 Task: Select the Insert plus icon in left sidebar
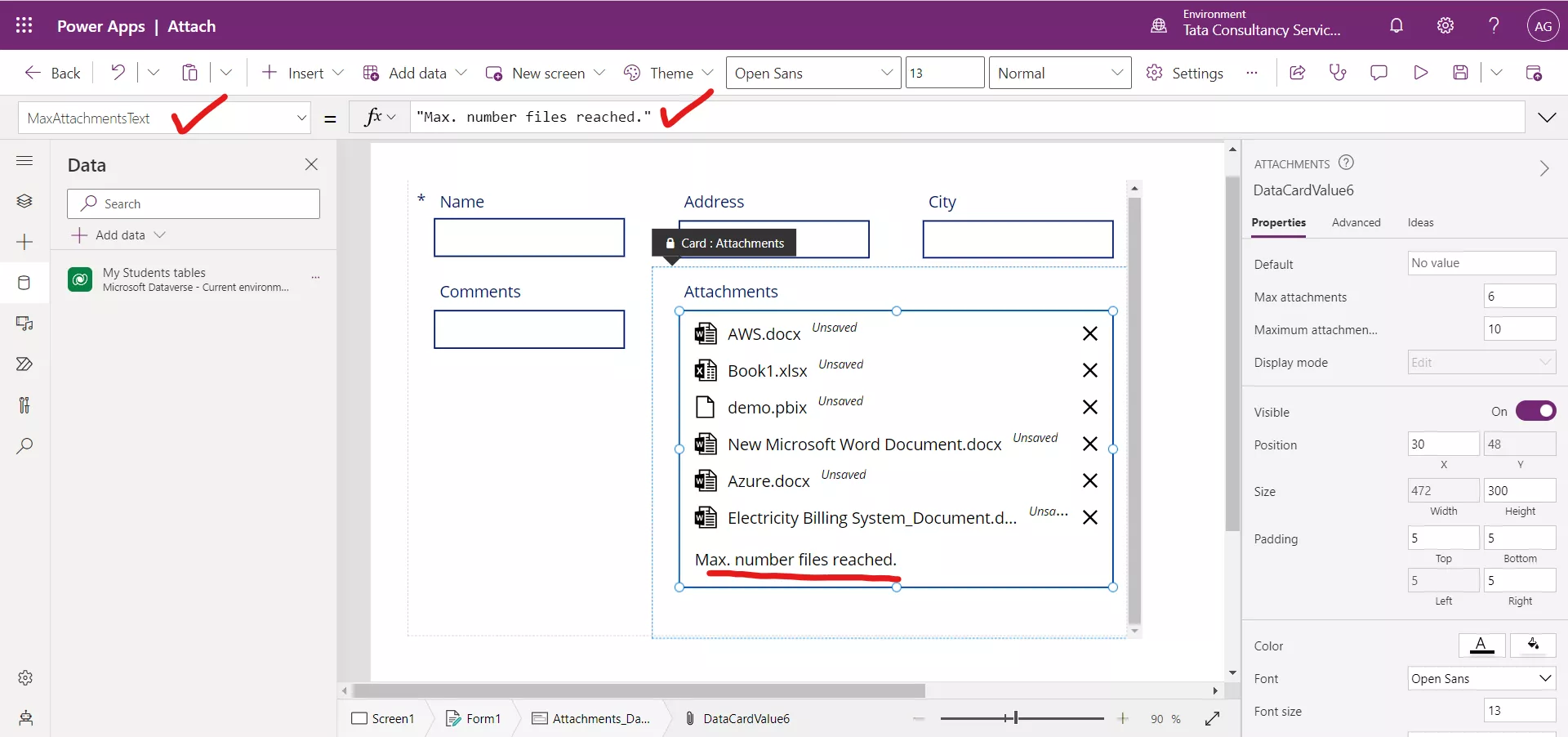click(x=24, y=242)
